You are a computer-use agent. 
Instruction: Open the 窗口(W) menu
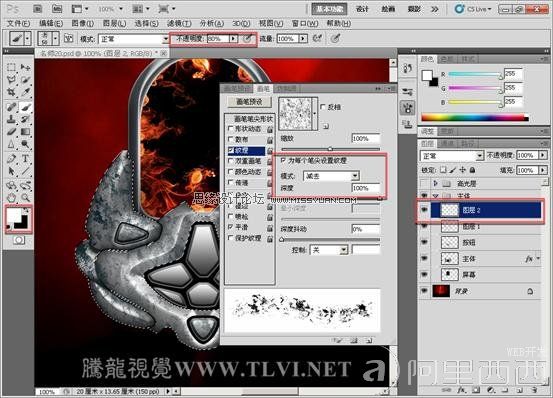305,23
